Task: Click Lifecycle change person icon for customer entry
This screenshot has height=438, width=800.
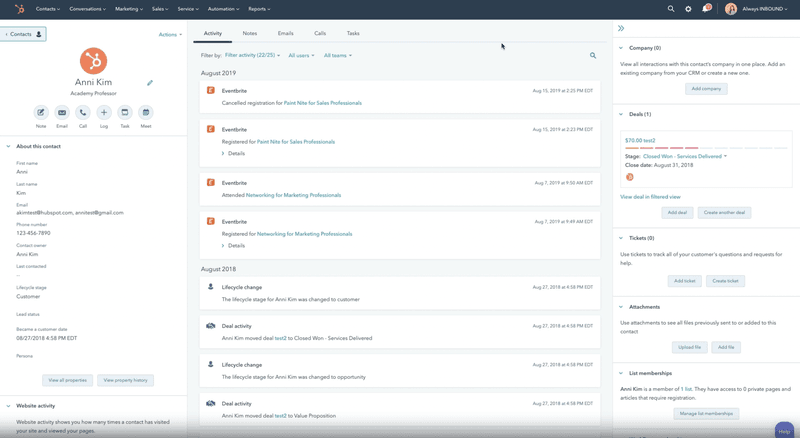Action: pyautogui.click(x=211, y=286)
